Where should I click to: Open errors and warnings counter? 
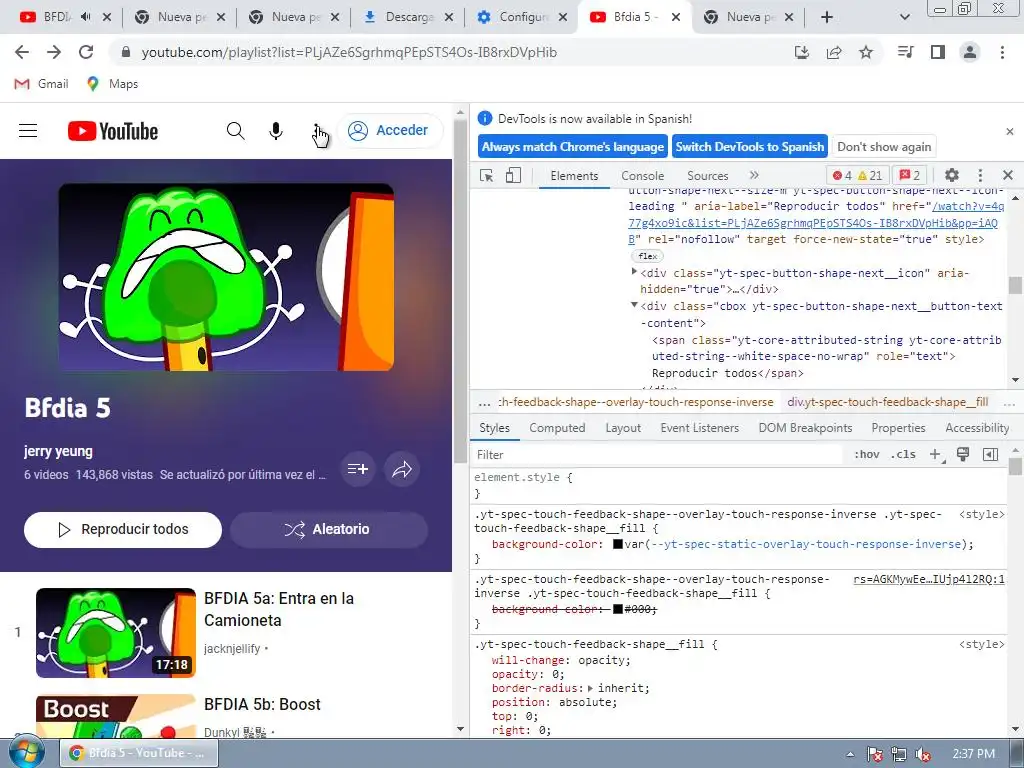click(x=857, y=175)
